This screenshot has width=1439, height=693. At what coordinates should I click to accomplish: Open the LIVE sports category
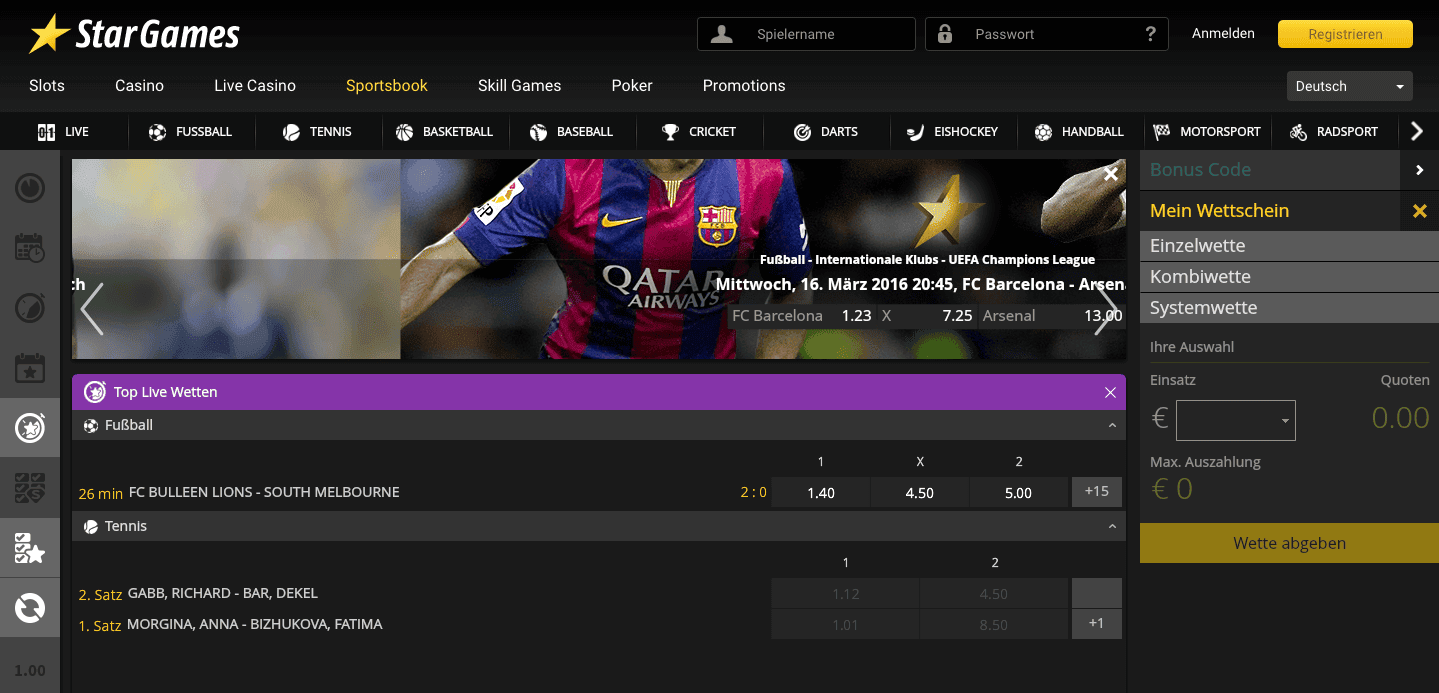click(x=63, y=132)
